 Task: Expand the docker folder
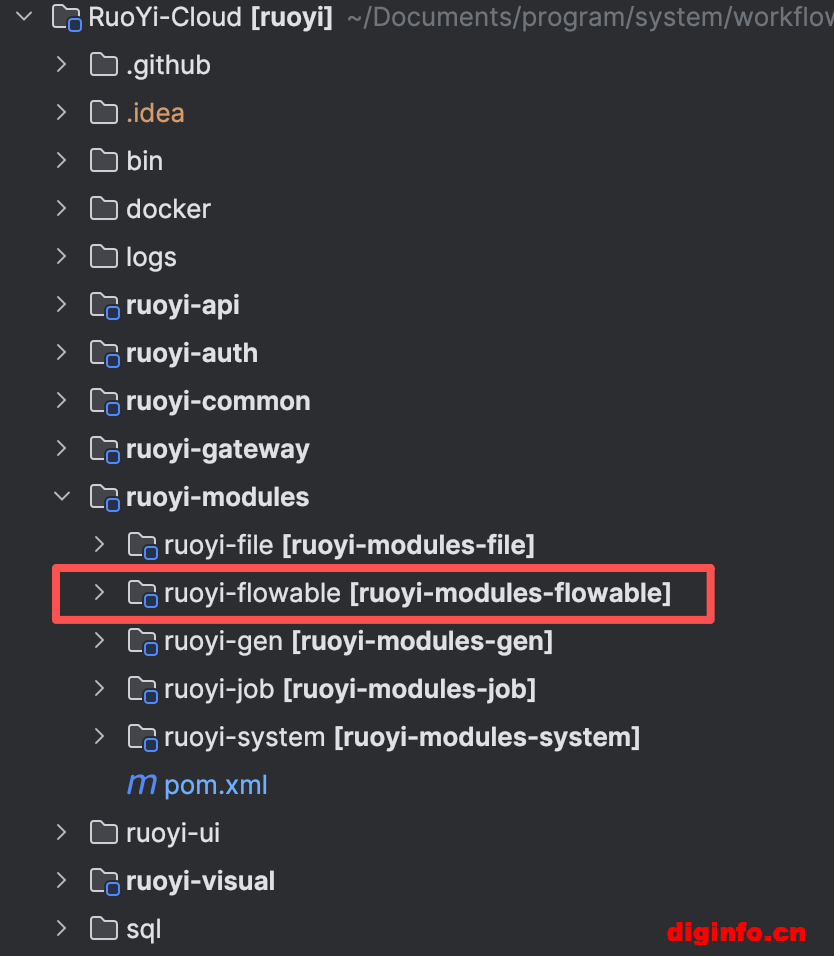(62, 209)
